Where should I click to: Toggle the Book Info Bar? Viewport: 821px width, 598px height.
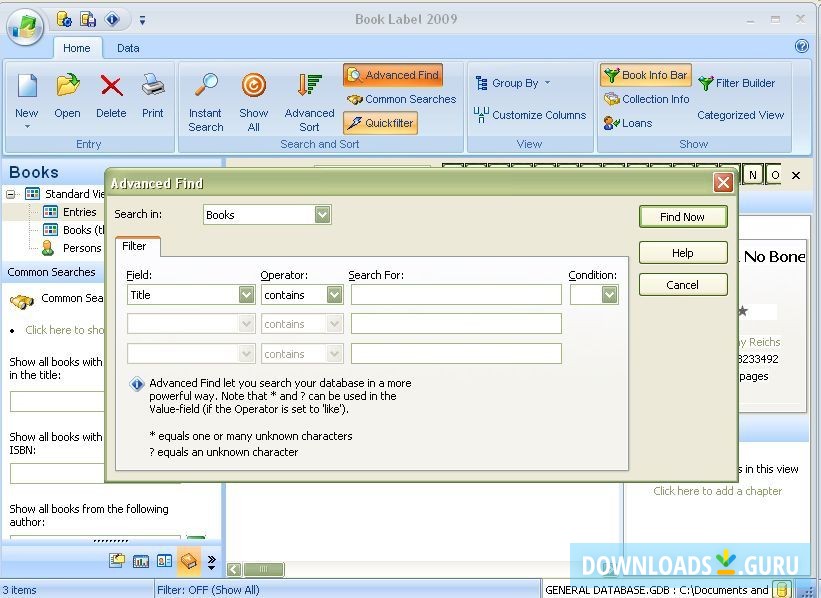tap(646, 75)
